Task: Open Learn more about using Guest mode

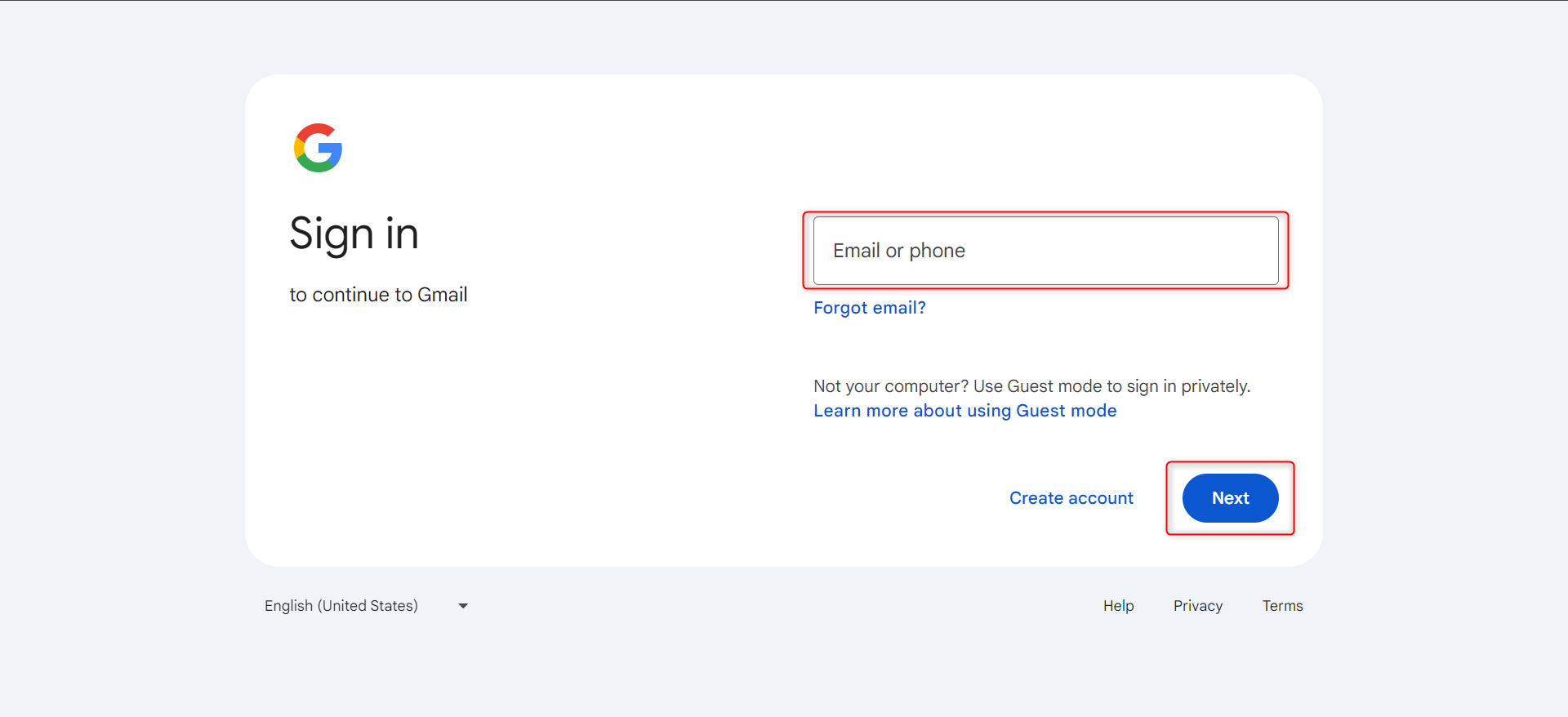Action: [964, 411]
